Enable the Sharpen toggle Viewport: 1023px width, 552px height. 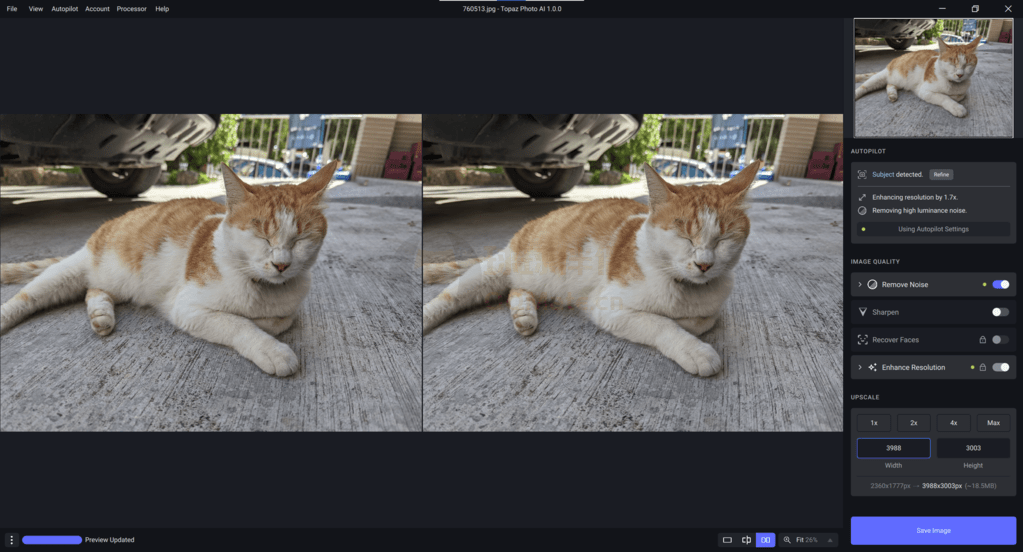click(1000, 312)
